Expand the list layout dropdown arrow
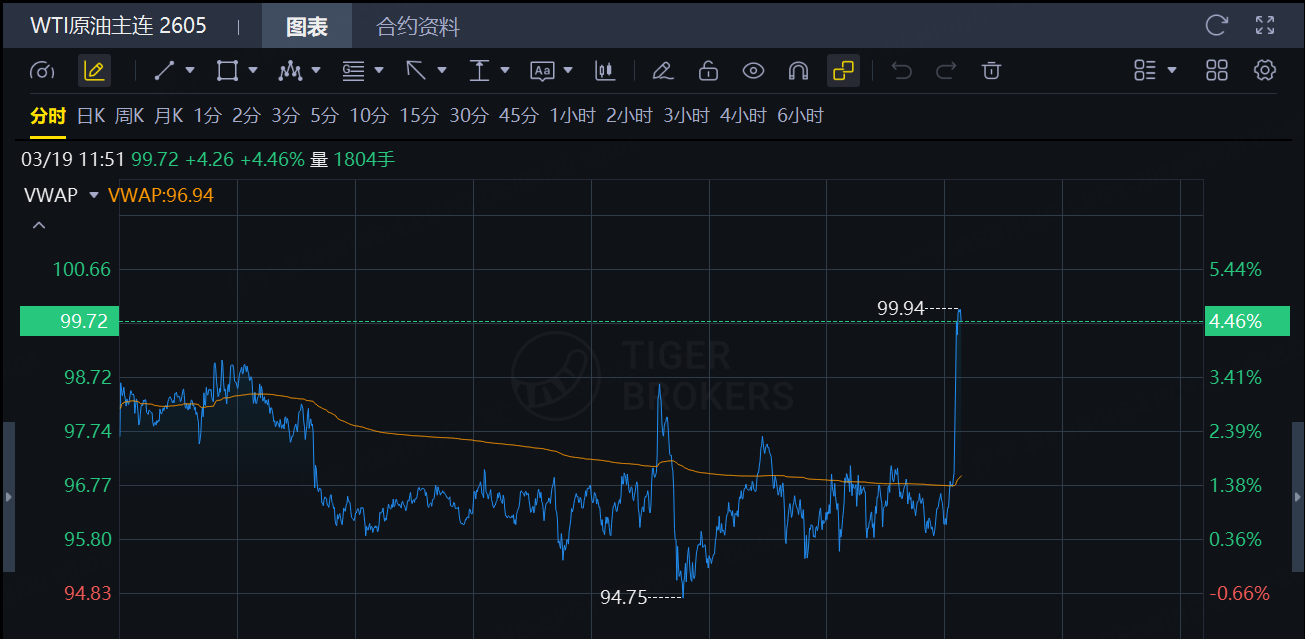The height and width of the screenshot is (639, 1305). click(1172, 70)
